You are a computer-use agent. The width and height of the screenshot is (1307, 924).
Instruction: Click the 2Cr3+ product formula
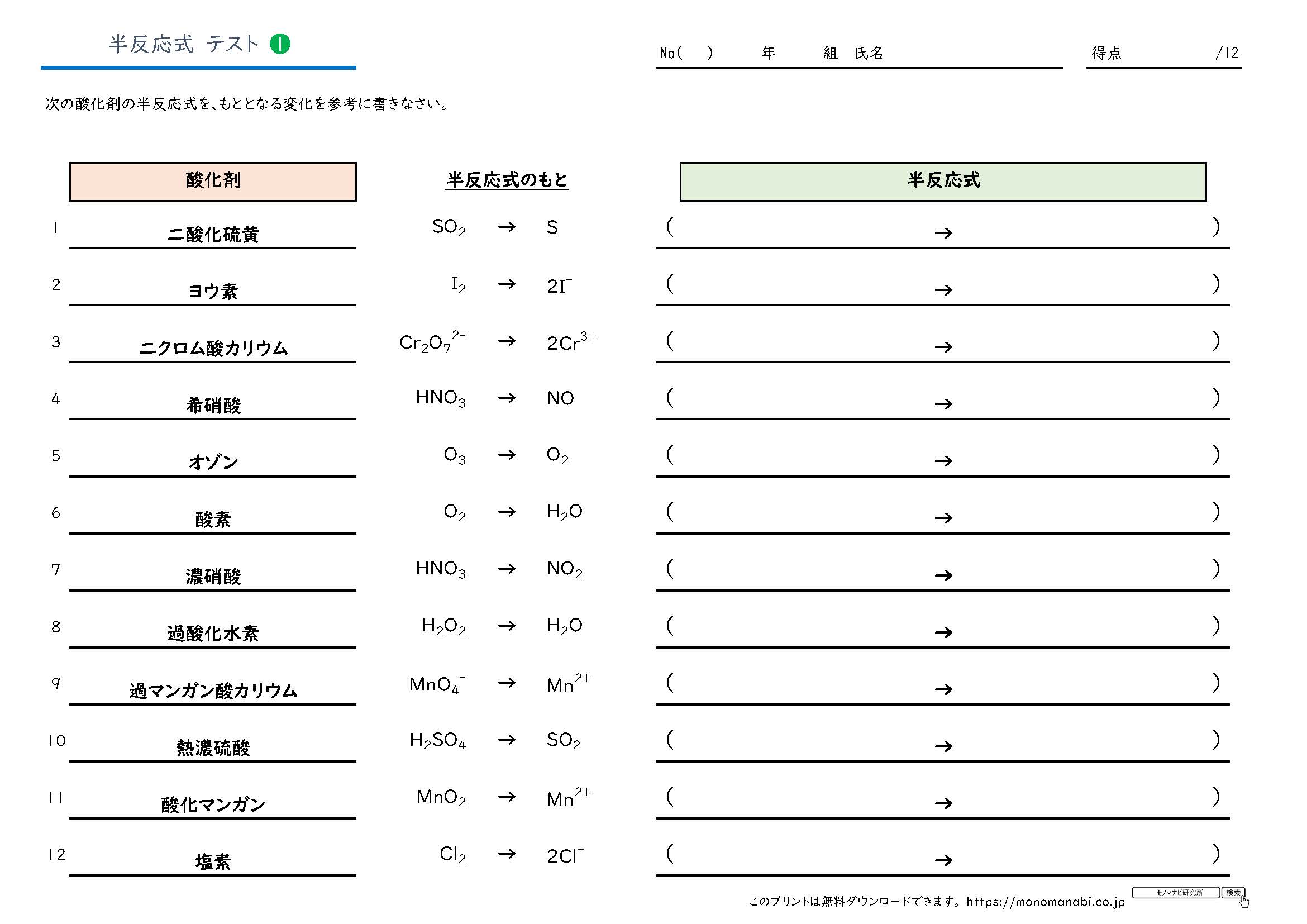coord(572,341)
